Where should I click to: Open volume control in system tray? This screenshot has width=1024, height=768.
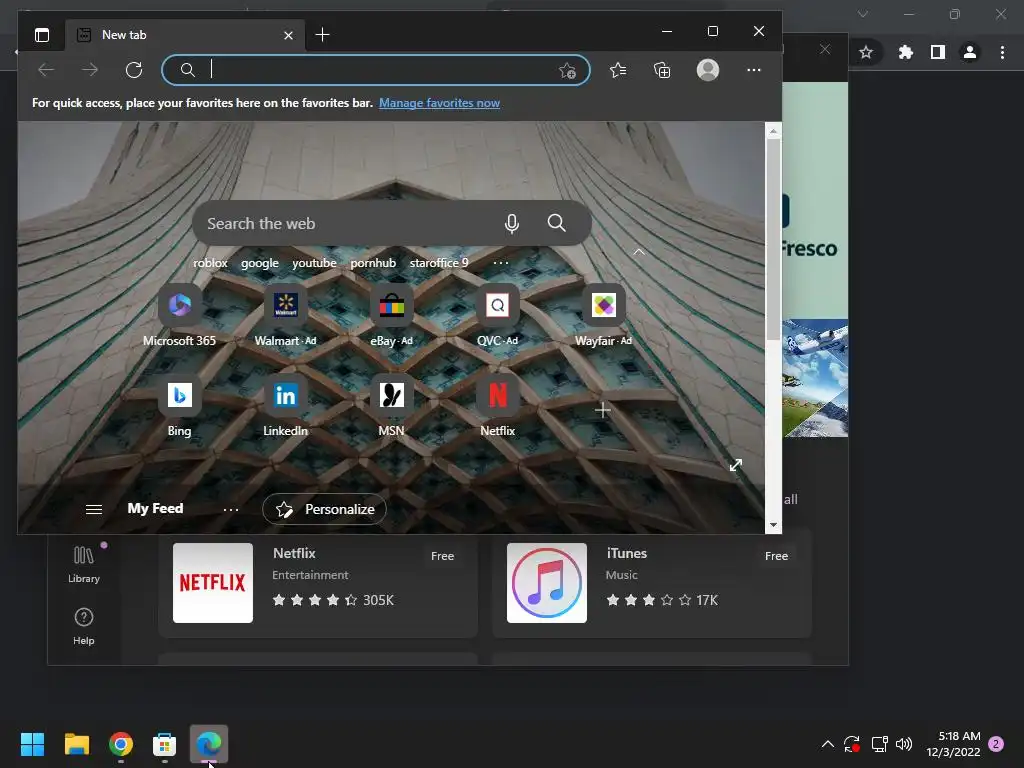pos(904,744)
